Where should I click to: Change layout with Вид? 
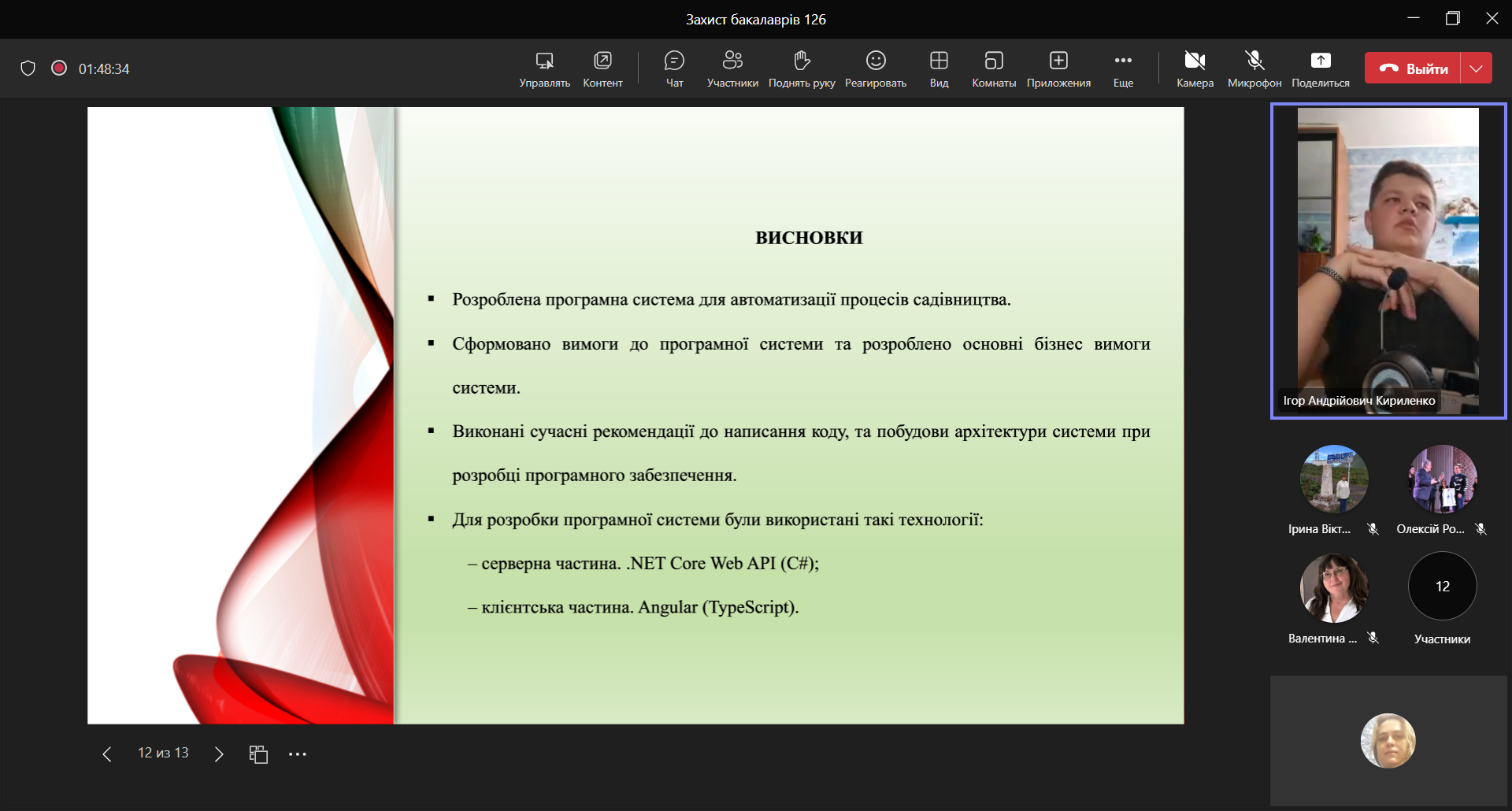939,69
